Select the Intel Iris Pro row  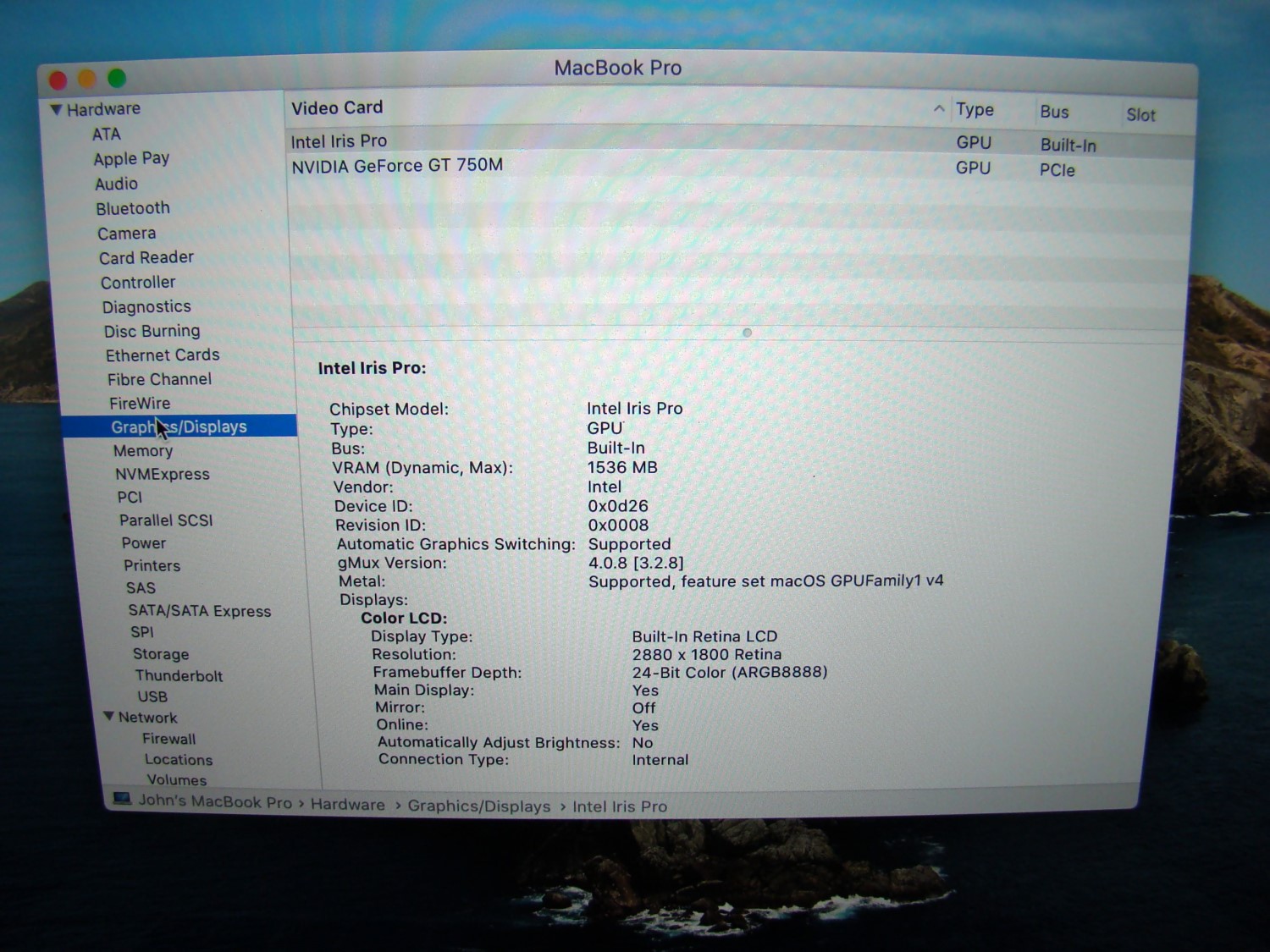(339, 141)
